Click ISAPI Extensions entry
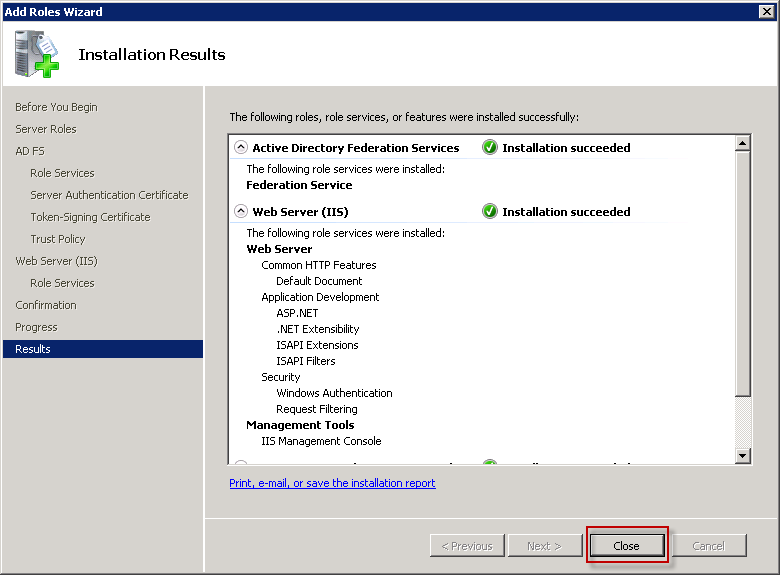Image resolution: width=780 pixels, height=575 pixels. (x=317, y=345)
